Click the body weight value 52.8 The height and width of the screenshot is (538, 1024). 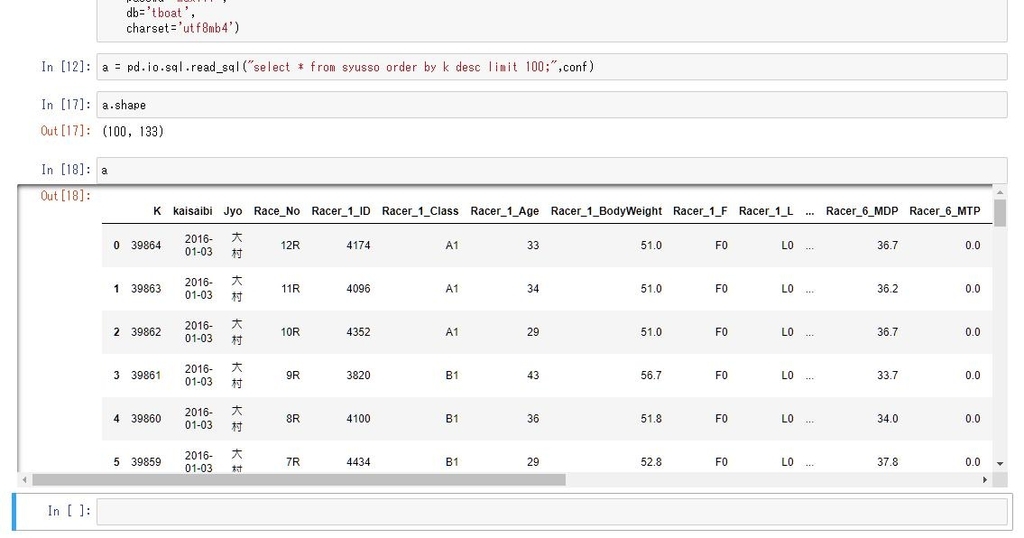coord(651,462)
